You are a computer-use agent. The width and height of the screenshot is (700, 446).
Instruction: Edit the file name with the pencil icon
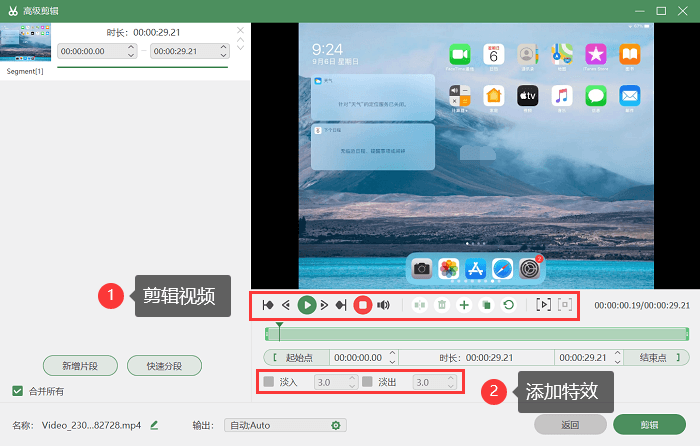point(154,425)
